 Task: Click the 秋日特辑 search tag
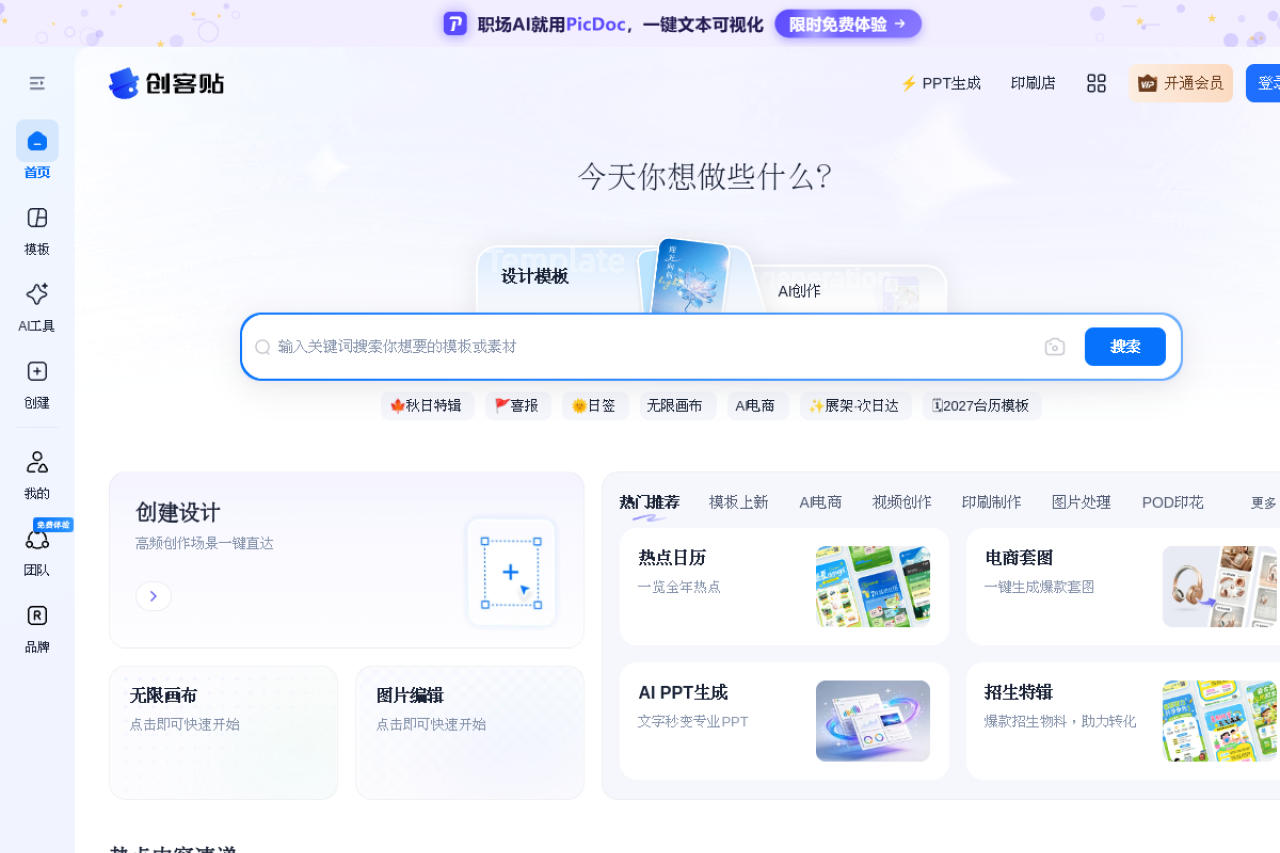426,405
